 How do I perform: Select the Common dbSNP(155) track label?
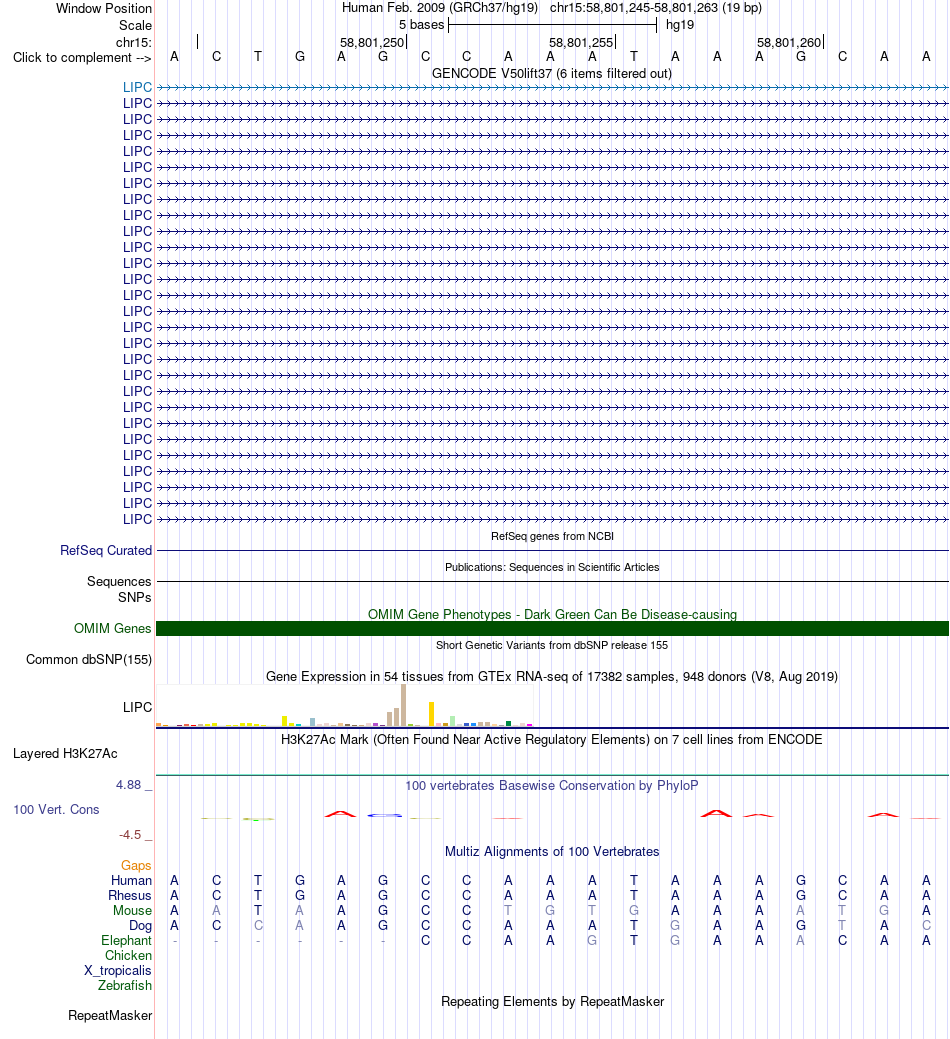click(89, 659)
